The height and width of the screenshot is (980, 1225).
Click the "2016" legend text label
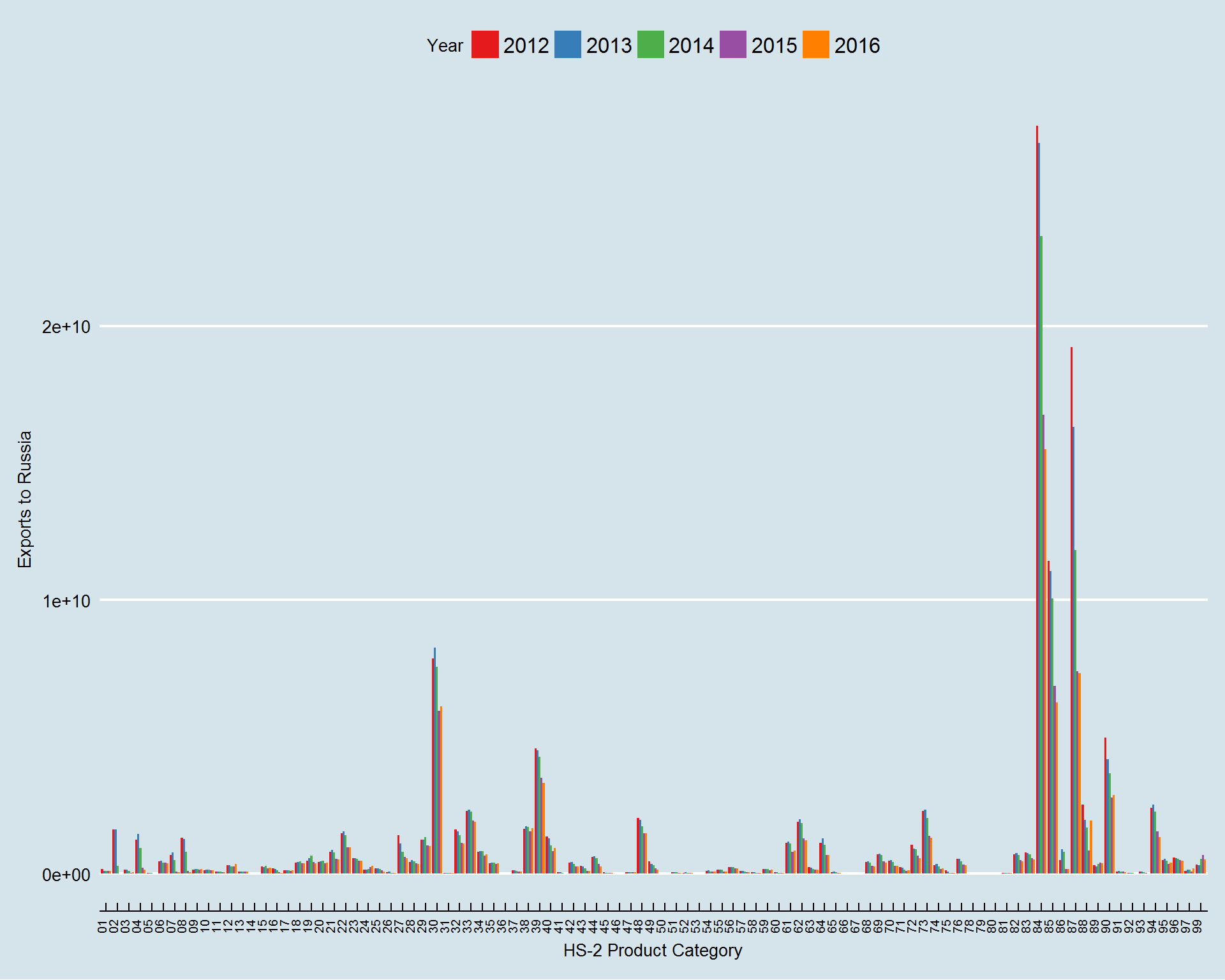pos(857,46)
